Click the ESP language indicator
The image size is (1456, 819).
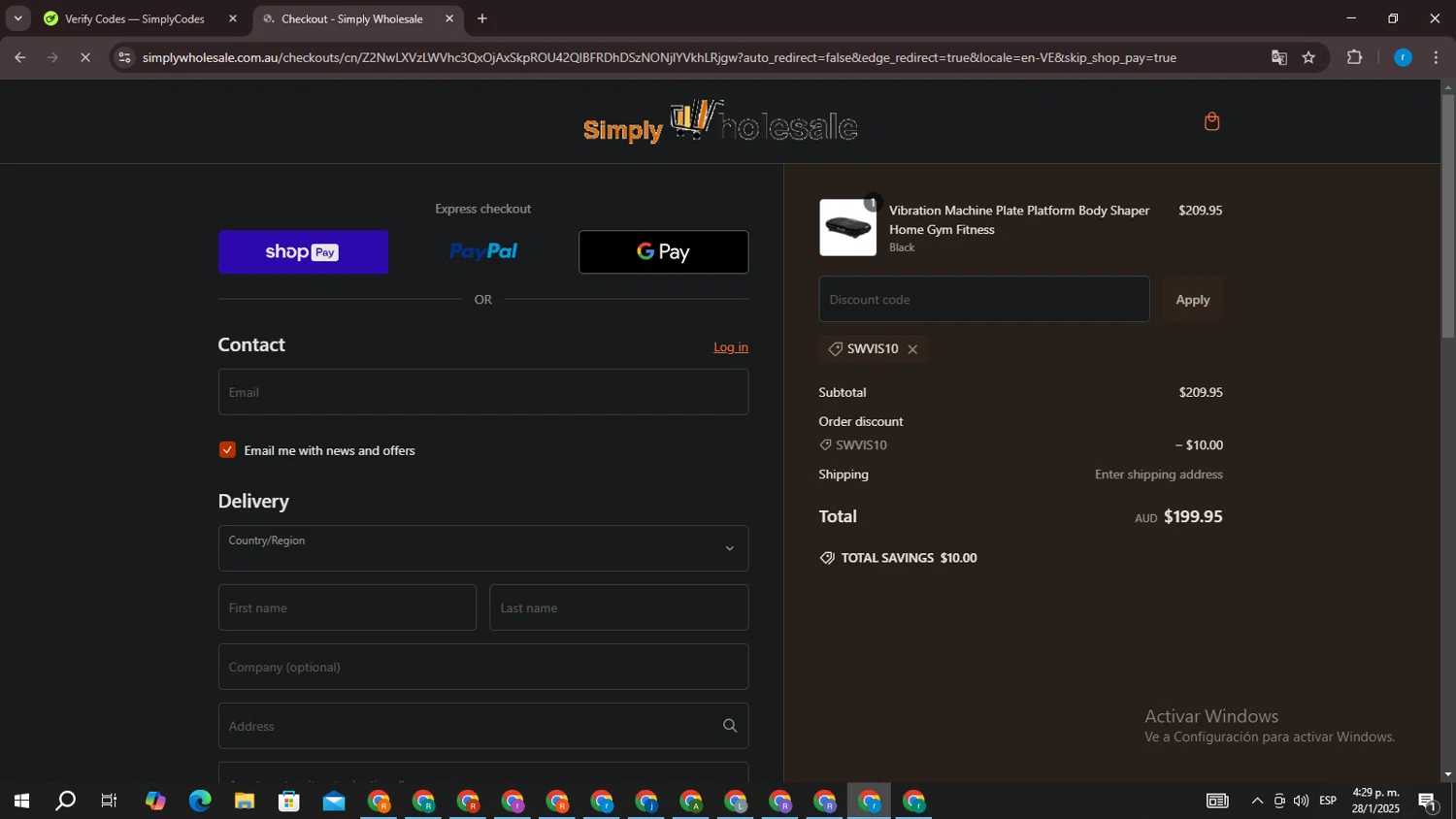coord(1328,802)
